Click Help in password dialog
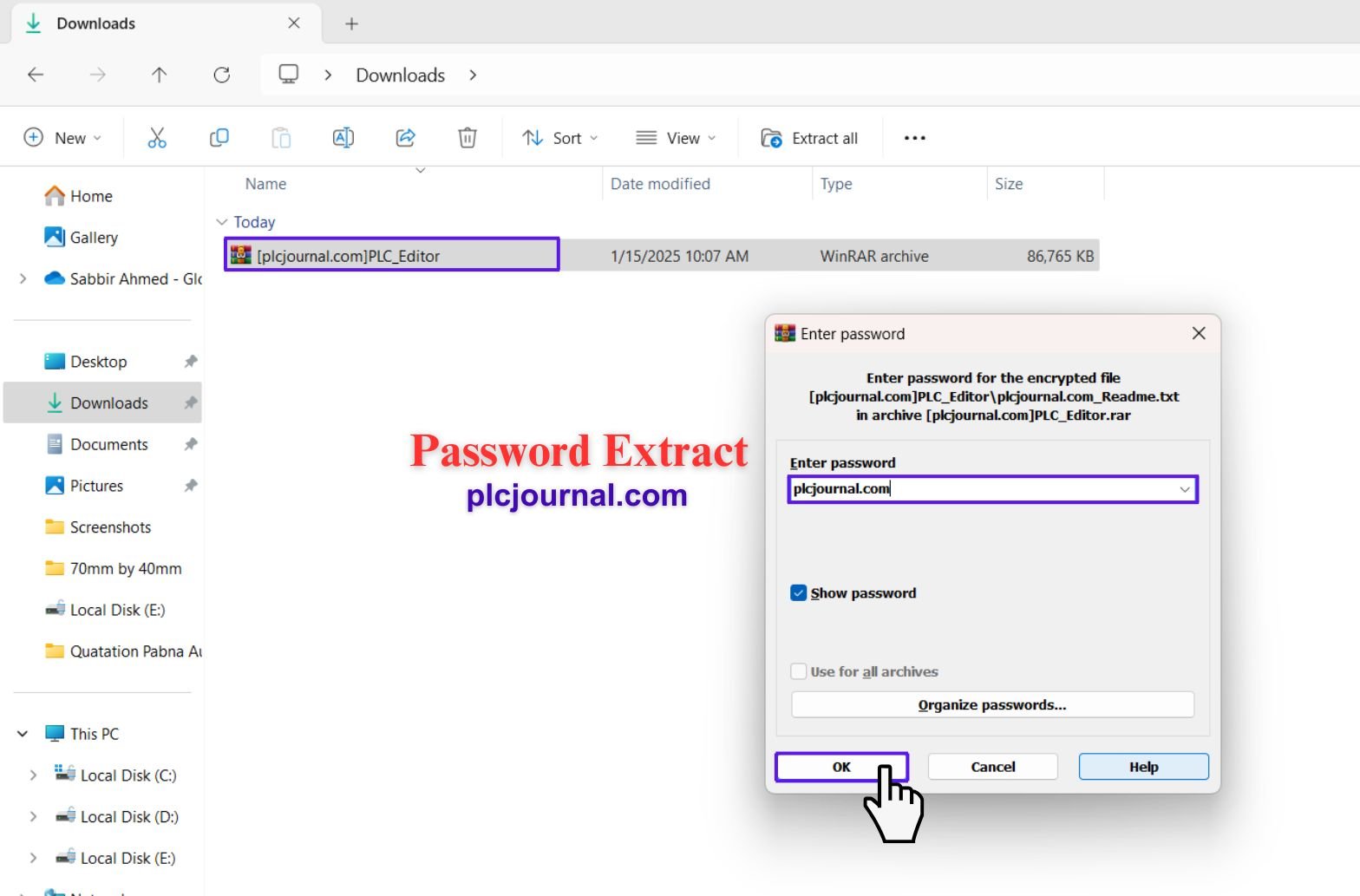 (1144, 767)
